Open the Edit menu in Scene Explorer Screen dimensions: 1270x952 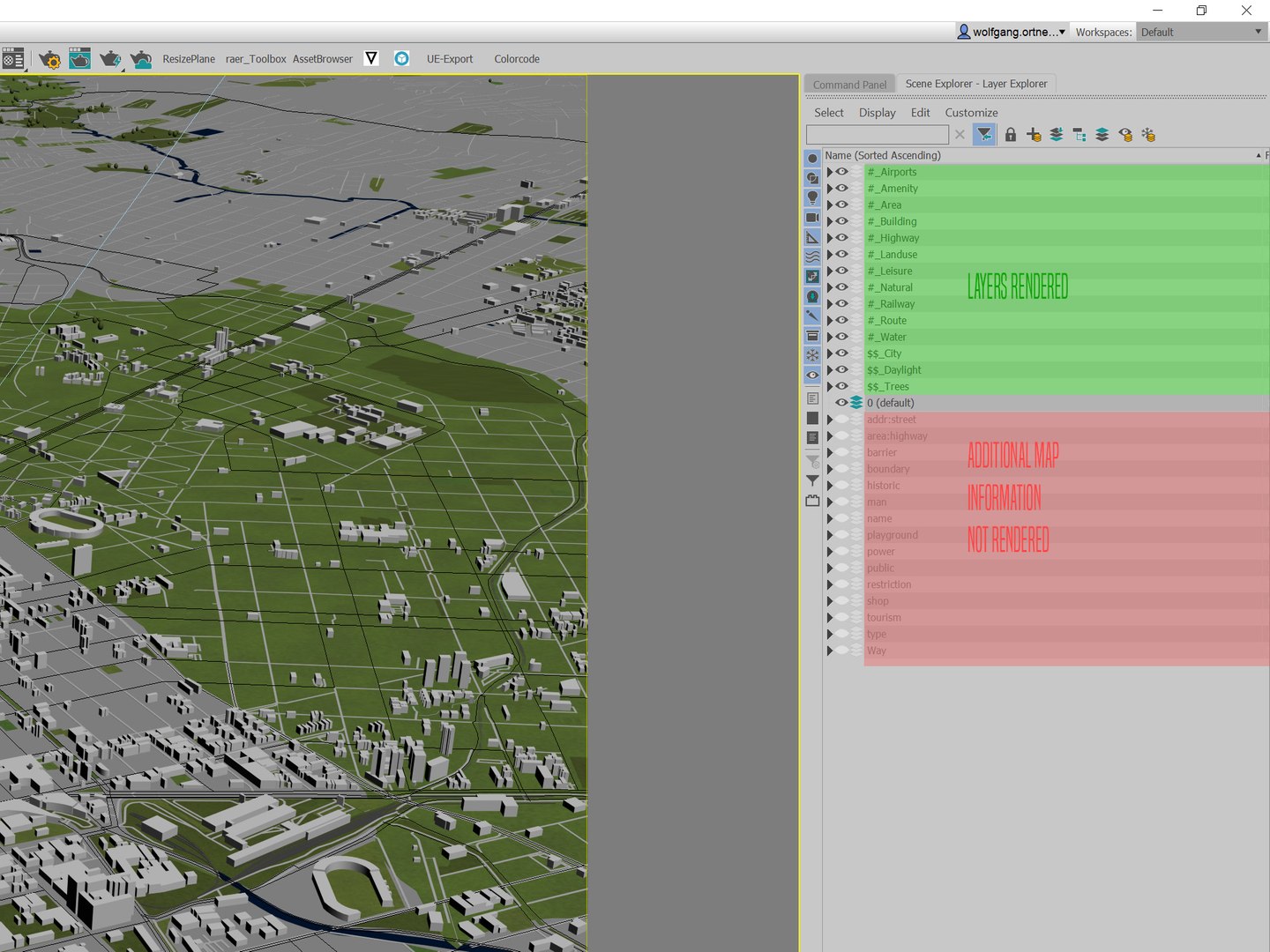pyautogui.click(x=920, y=113)
